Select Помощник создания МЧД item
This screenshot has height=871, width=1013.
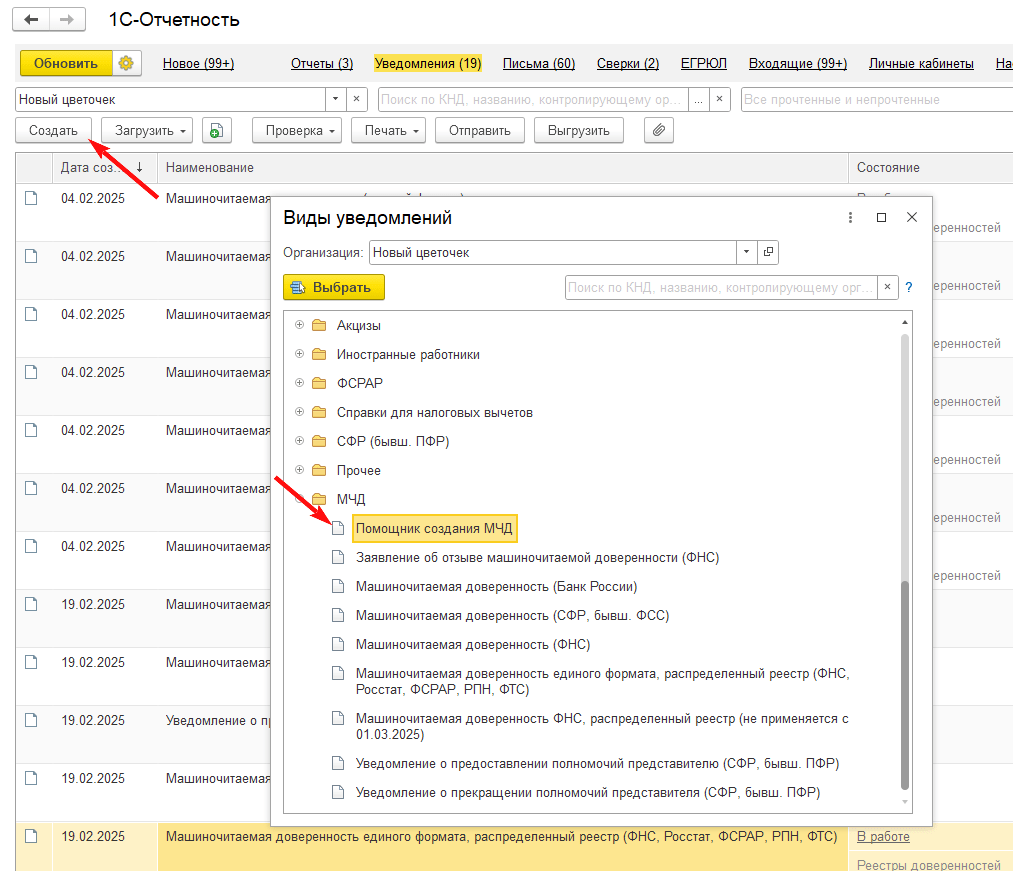pyautogui.click(x=435, y=528)
